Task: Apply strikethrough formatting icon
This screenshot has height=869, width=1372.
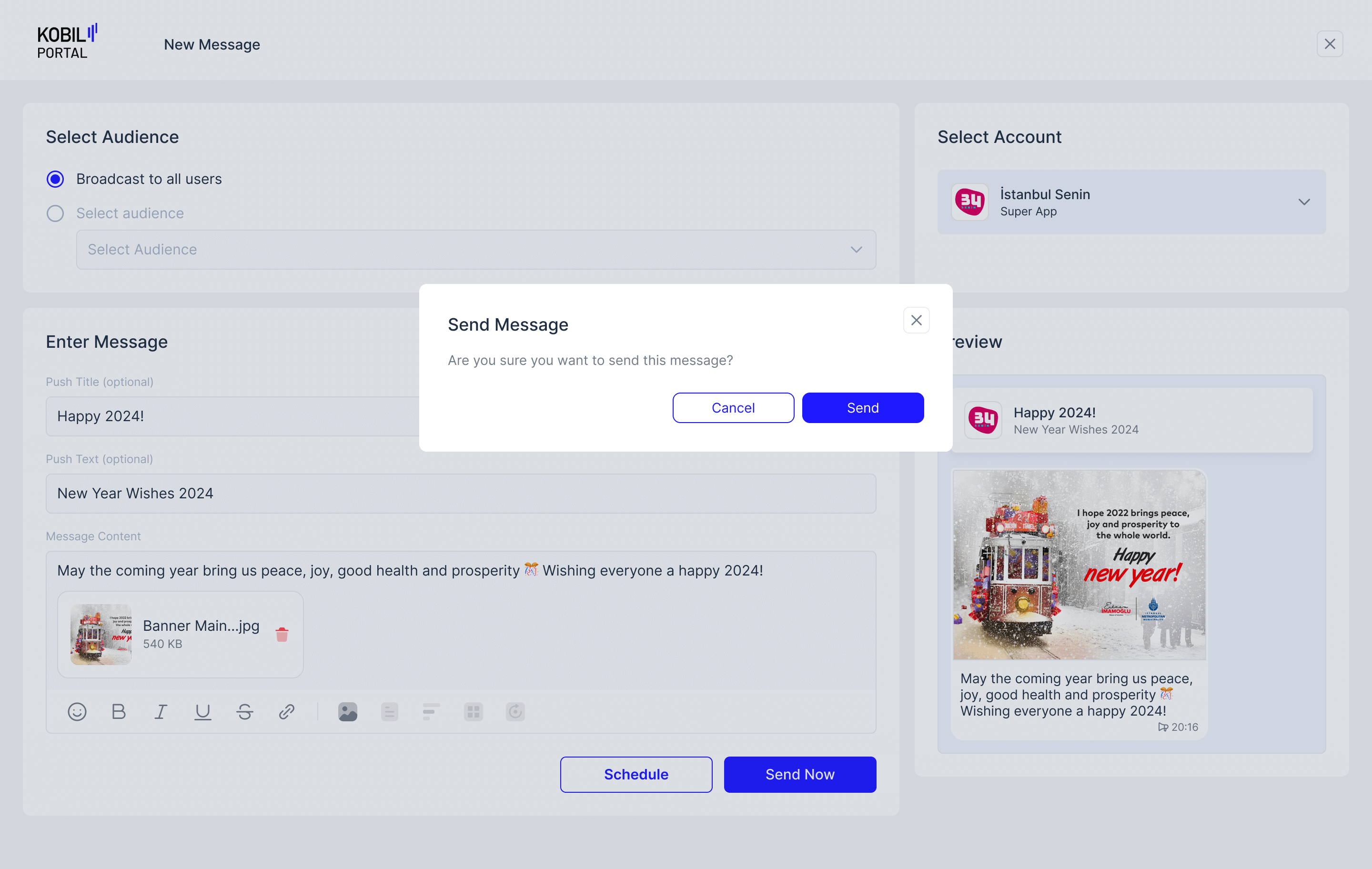Action: coord(244,712)
